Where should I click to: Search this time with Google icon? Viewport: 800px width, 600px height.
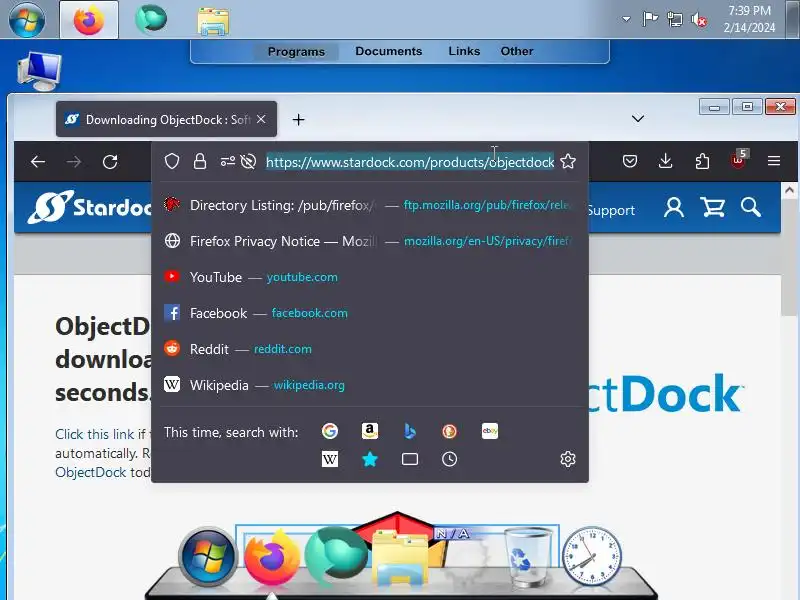pyautogui.click(x=330, y=431)
